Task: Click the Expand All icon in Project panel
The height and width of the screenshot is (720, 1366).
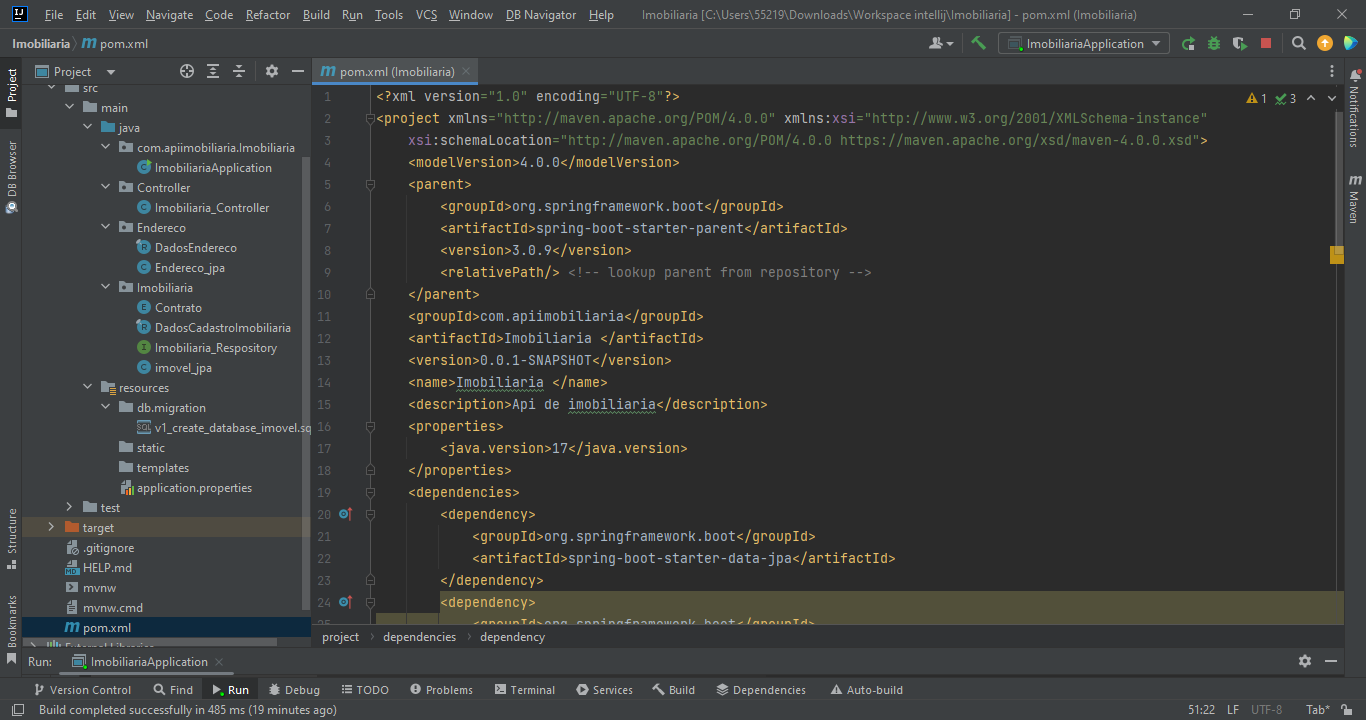Action: coord(213,71)
